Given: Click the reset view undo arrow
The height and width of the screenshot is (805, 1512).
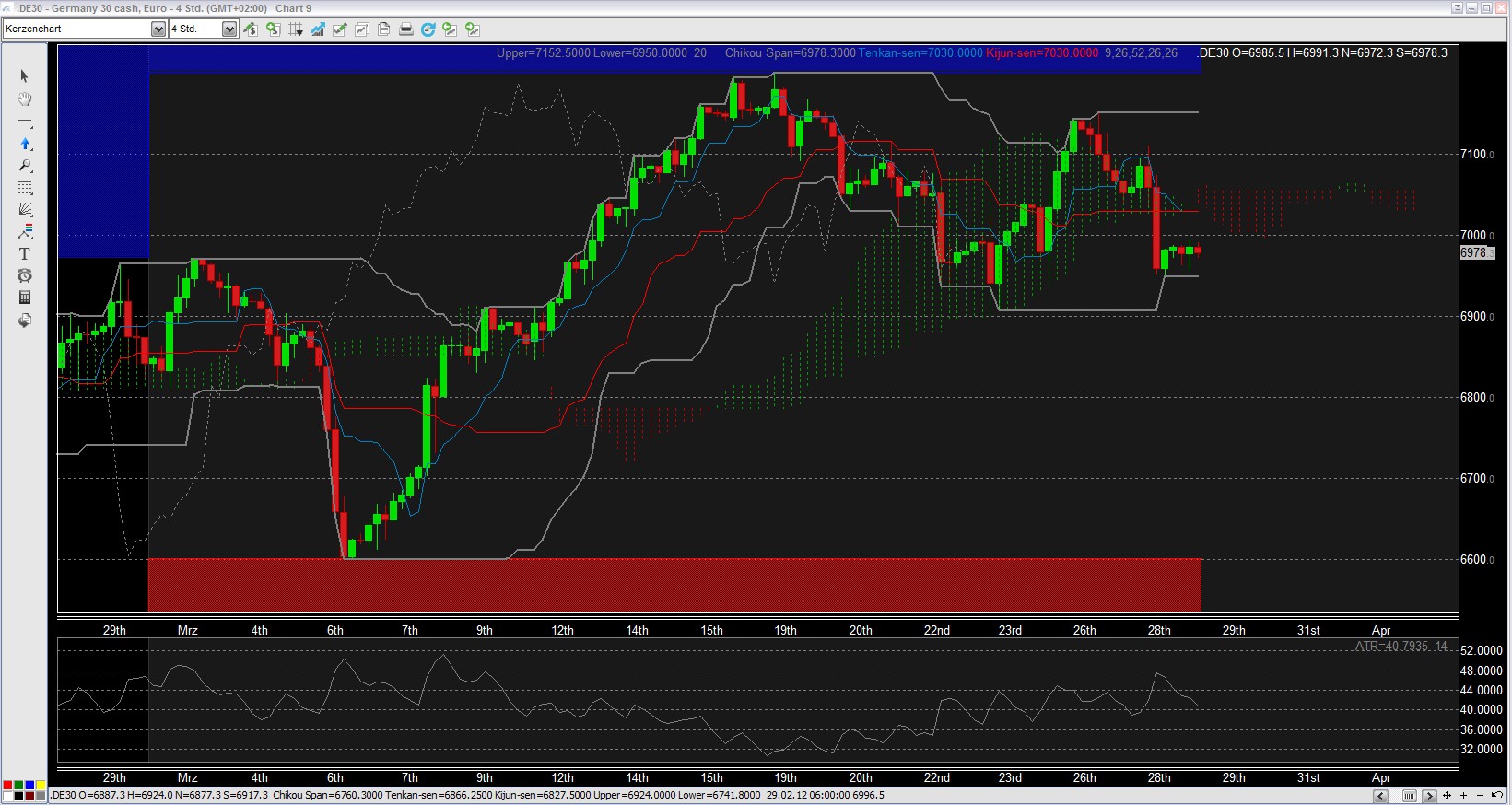Looking at the screenshot, I should pyautogui.click(x=1496, y=796).
